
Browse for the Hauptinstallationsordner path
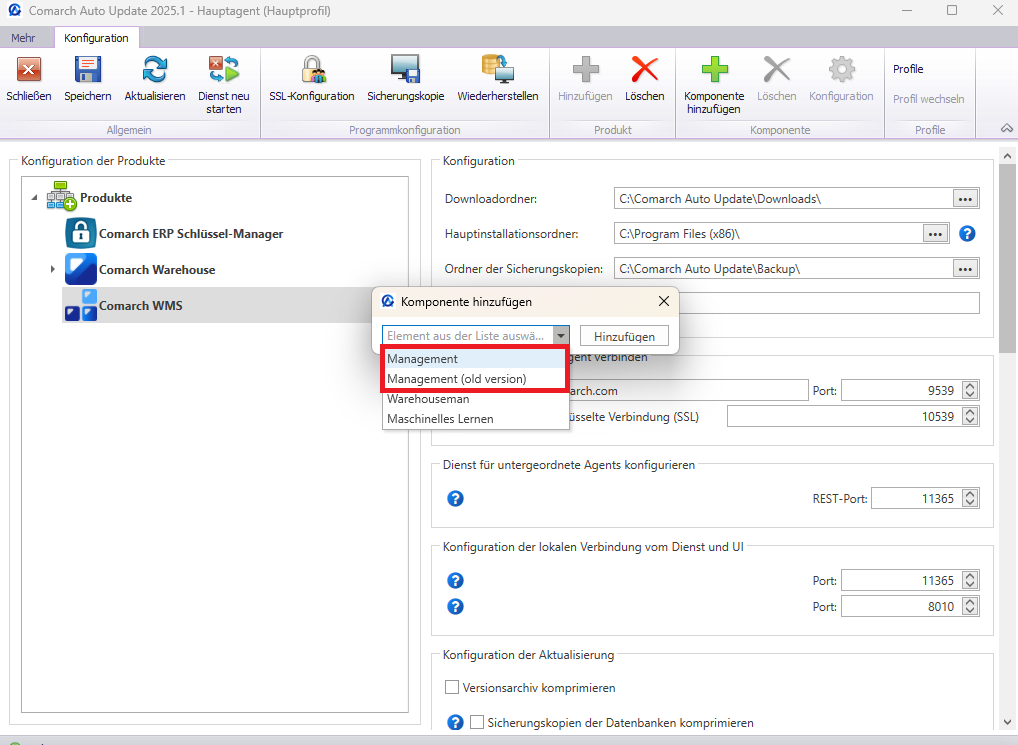point(935,234)
